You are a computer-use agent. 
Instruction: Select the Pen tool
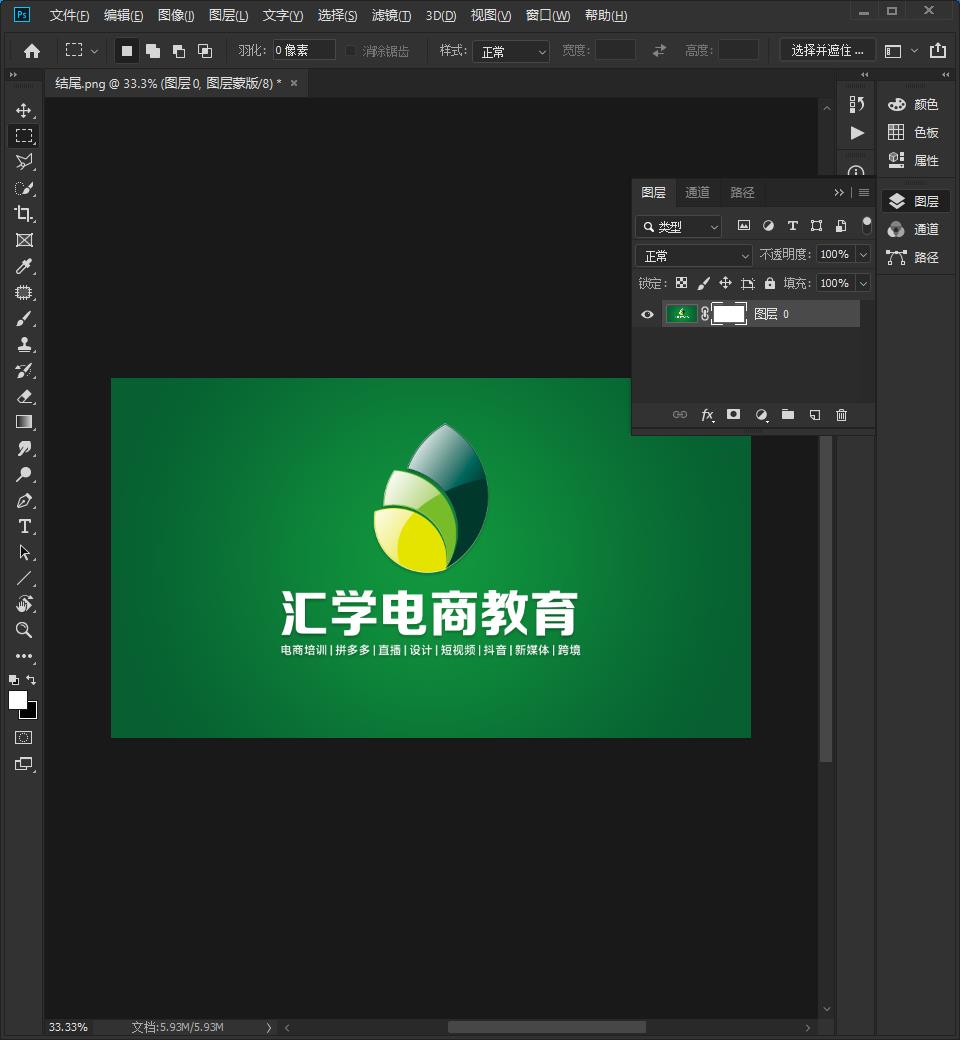[x=24, y=500]
